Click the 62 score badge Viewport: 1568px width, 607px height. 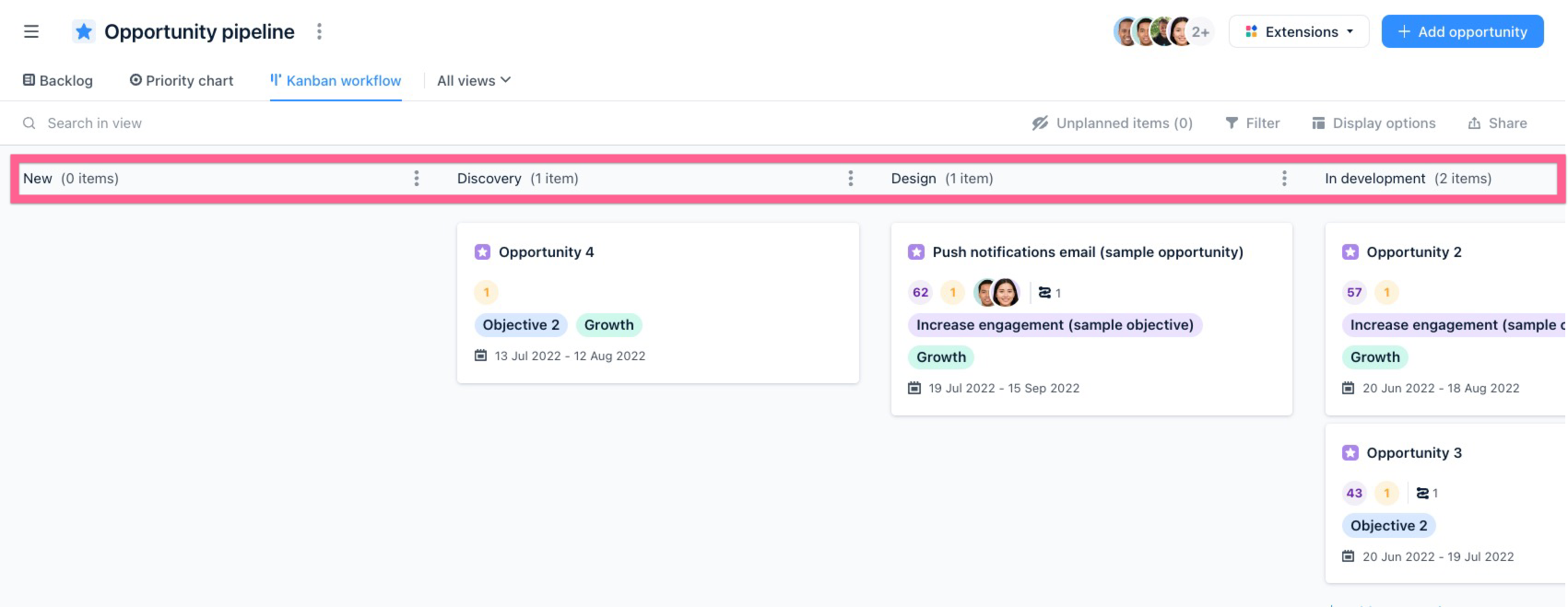coord(921,293)
